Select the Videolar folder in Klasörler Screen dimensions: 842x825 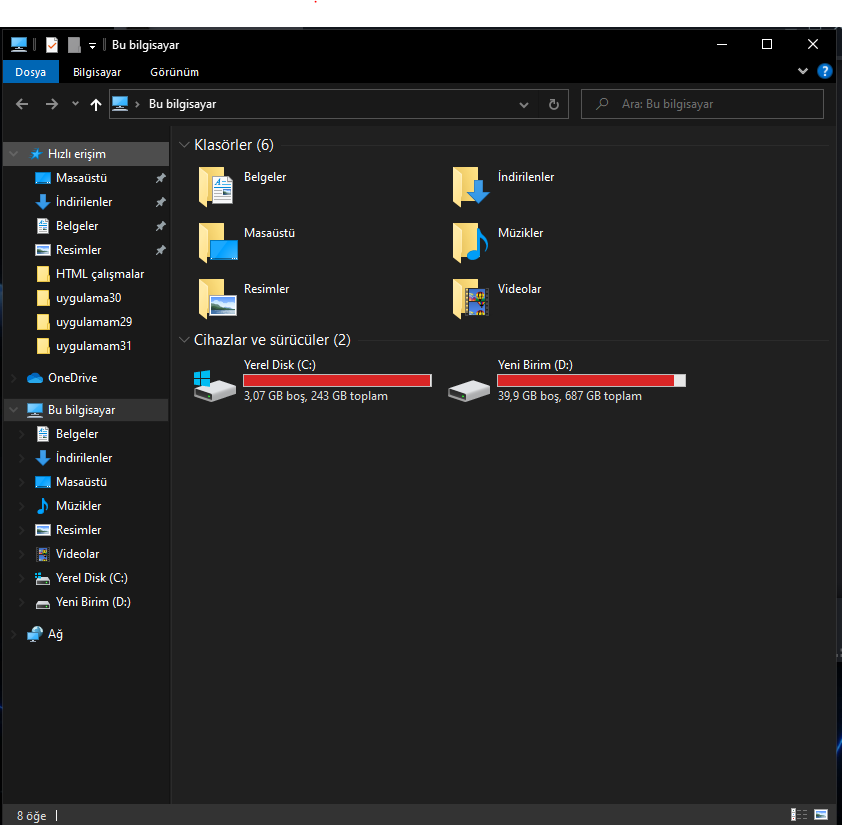coord(497,298)
